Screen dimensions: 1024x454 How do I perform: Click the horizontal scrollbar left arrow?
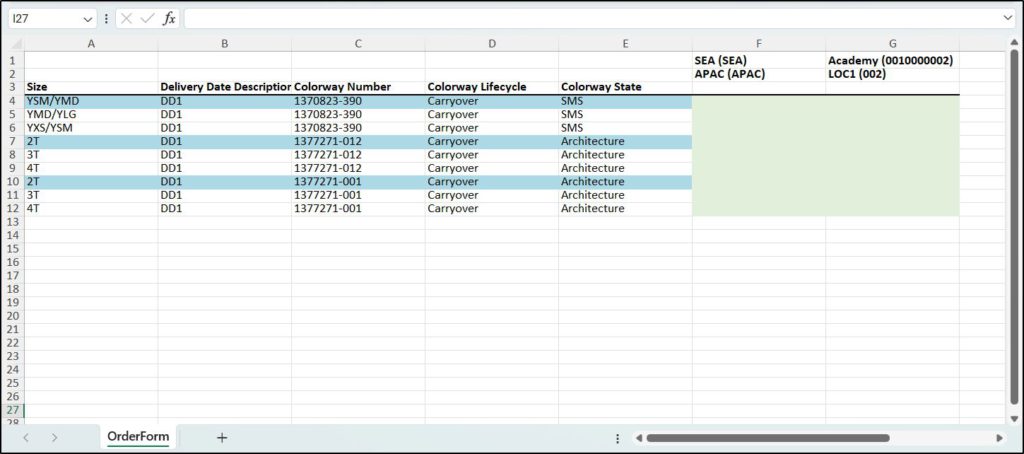pyautogui.click(x=636, y=438)
